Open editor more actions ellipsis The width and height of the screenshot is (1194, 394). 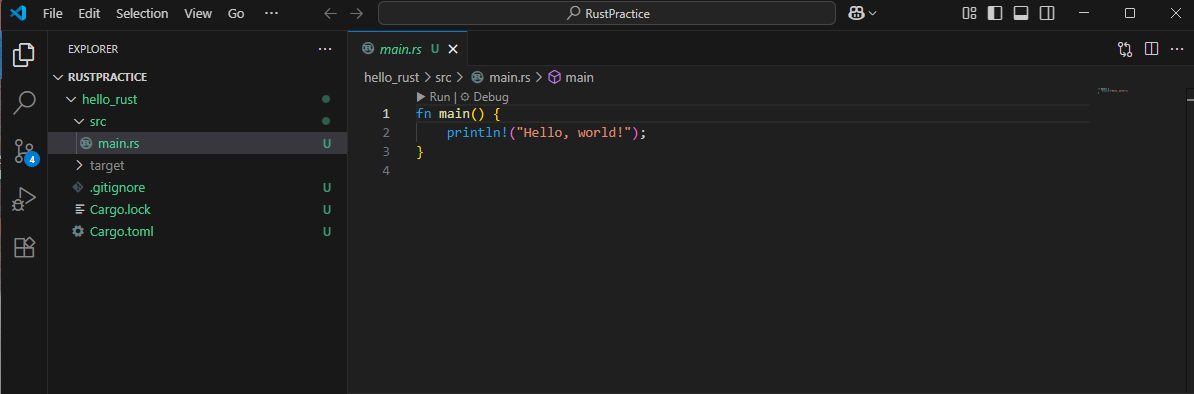pos(1176,49)
